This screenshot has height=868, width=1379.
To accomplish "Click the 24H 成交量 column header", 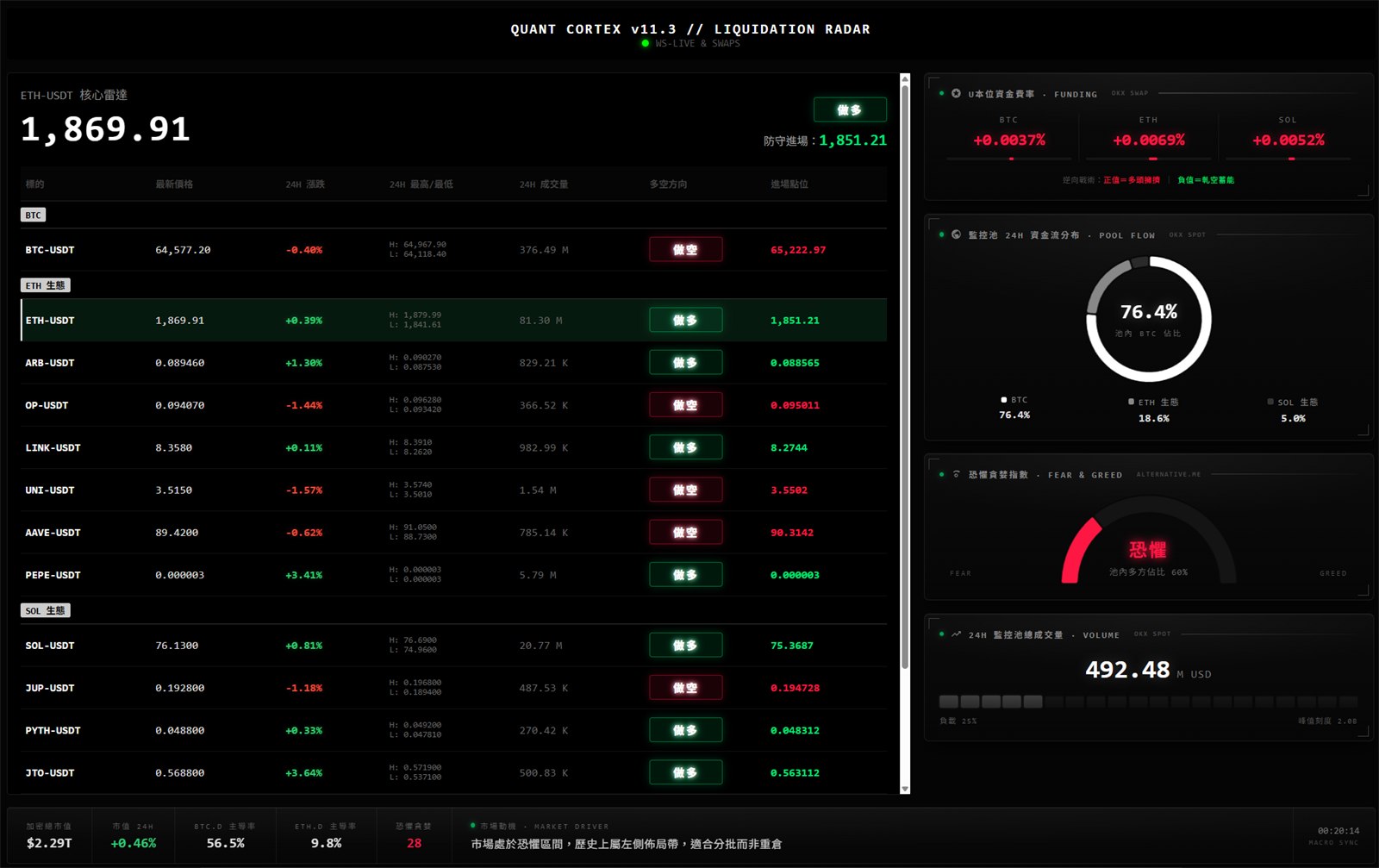I will point(544,184).
